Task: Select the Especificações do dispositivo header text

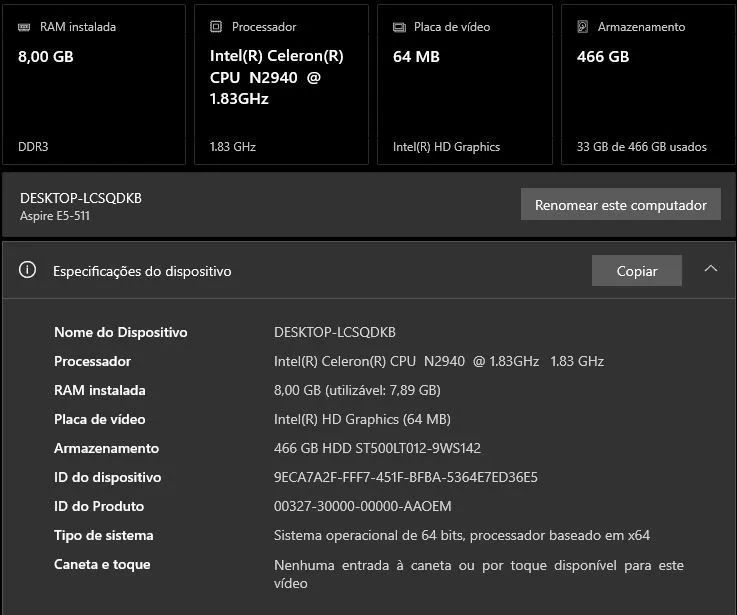Action: coord(142,271)
